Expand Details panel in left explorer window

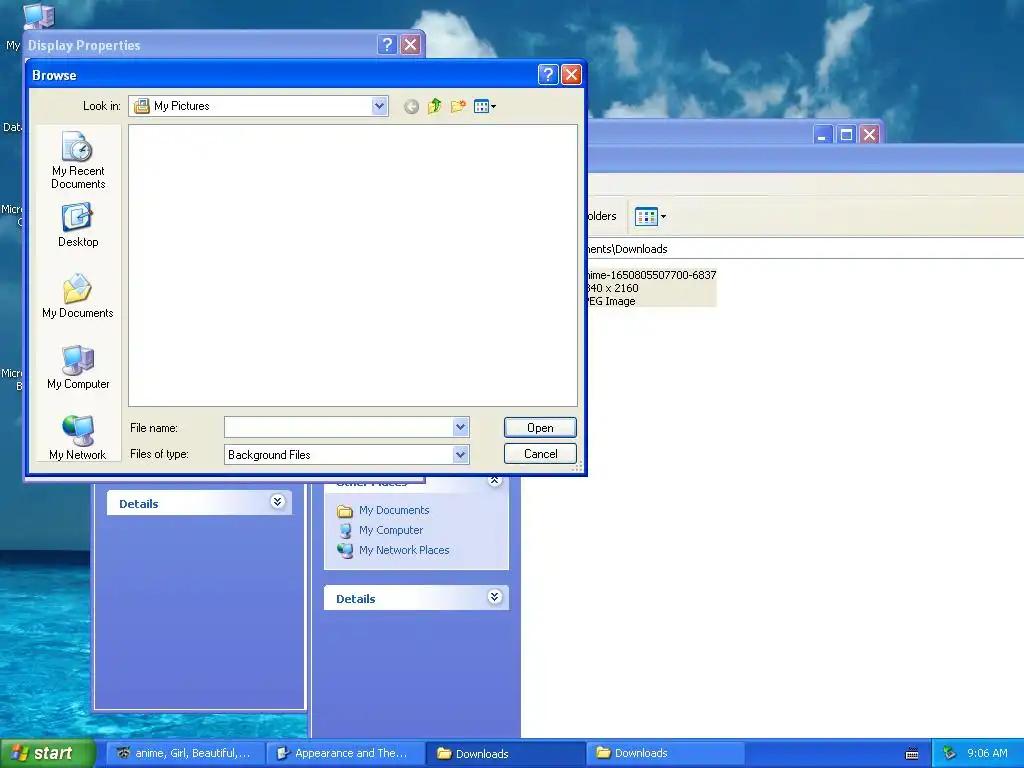[x=278, y=502]
